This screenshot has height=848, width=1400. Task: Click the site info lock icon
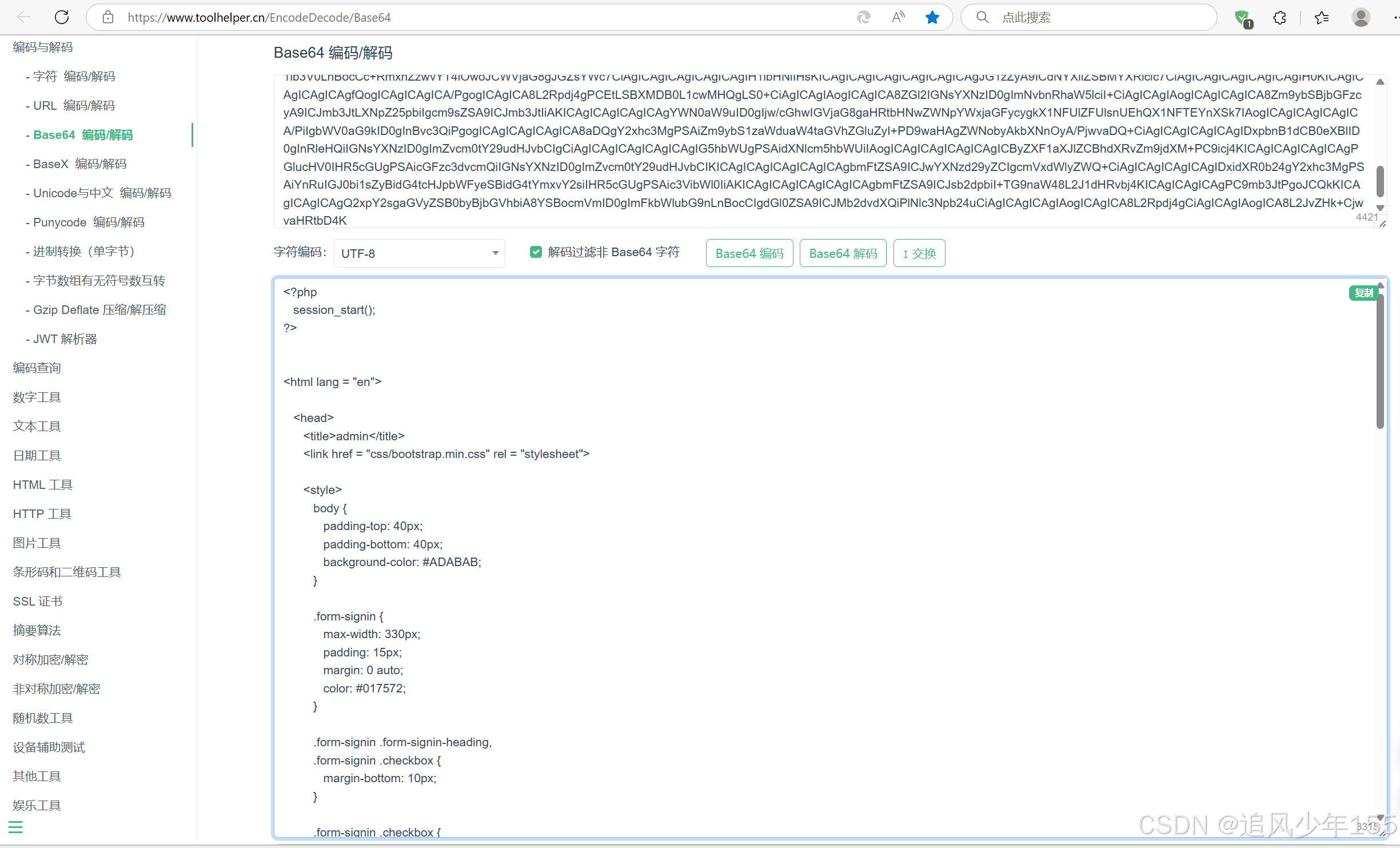click(x=108, y=17)
